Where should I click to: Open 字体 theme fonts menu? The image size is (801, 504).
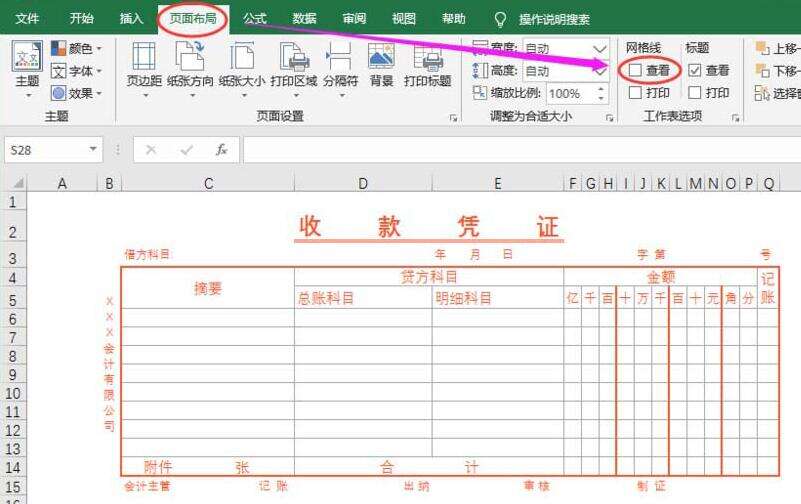click(77, 71)
